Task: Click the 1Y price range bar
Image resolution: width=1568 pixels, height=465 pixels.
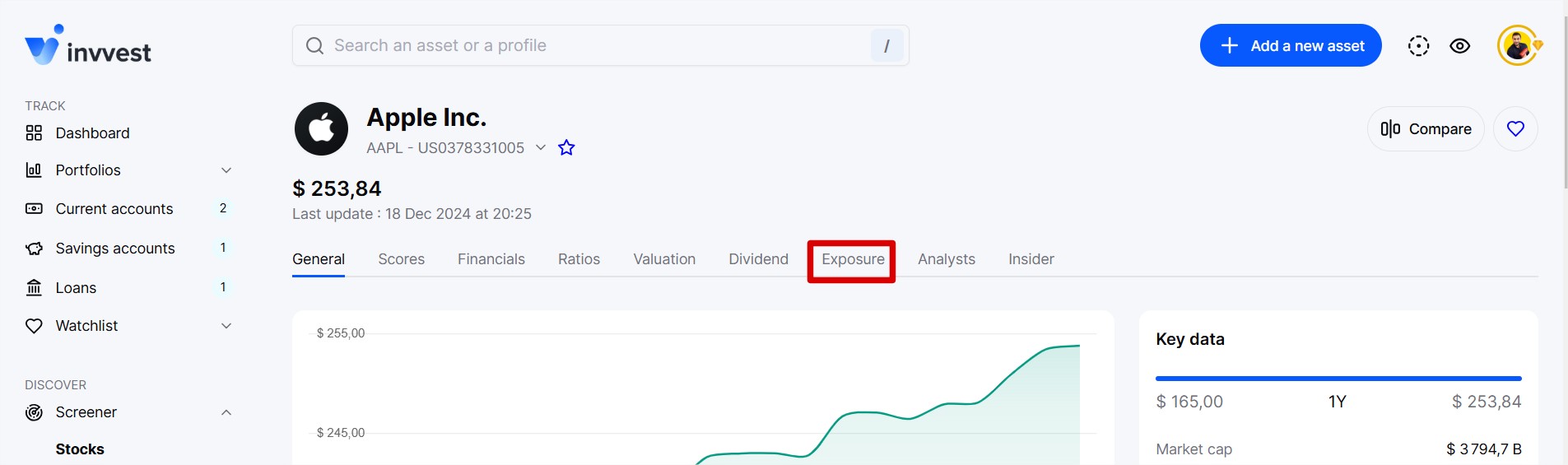Action: (x=1338, y=379)
